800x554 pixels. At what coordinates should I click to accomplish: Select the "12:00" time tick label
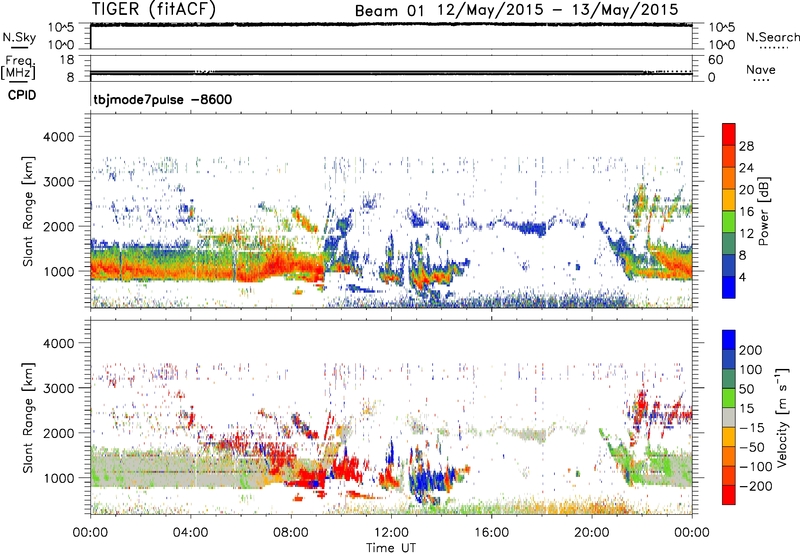391,533
